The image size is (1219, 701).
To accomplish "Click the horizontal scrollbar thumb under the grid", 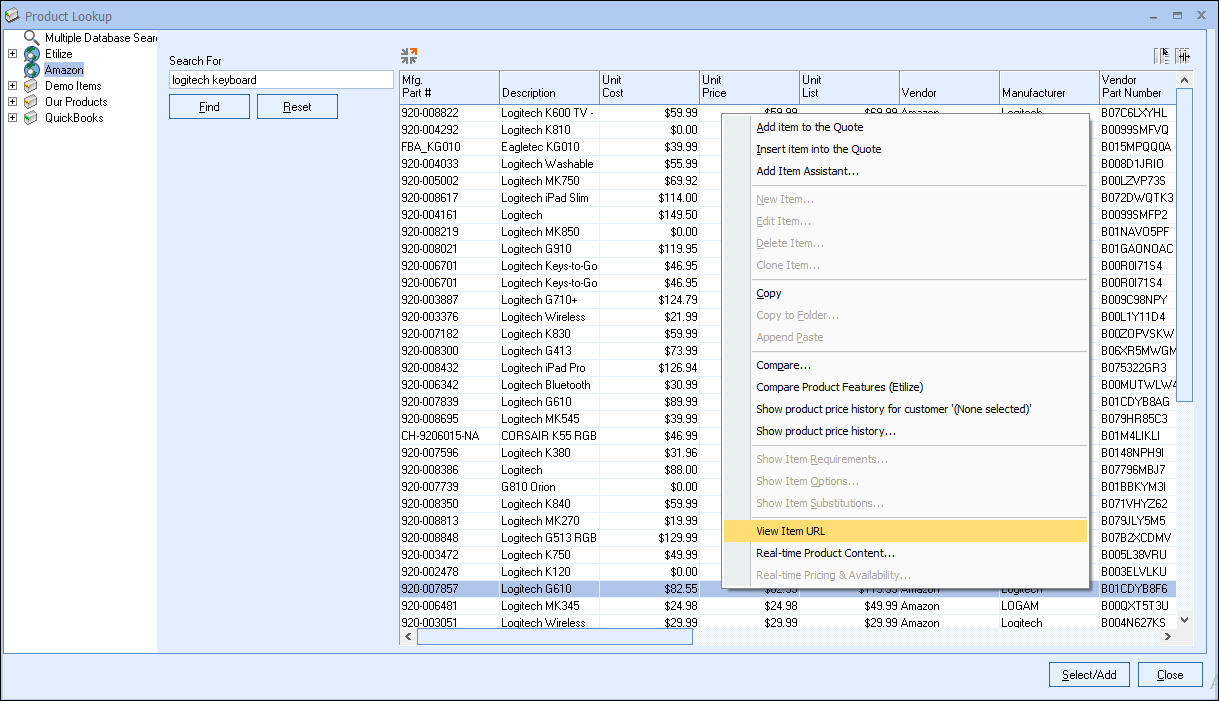I will [x=554, y=637].
